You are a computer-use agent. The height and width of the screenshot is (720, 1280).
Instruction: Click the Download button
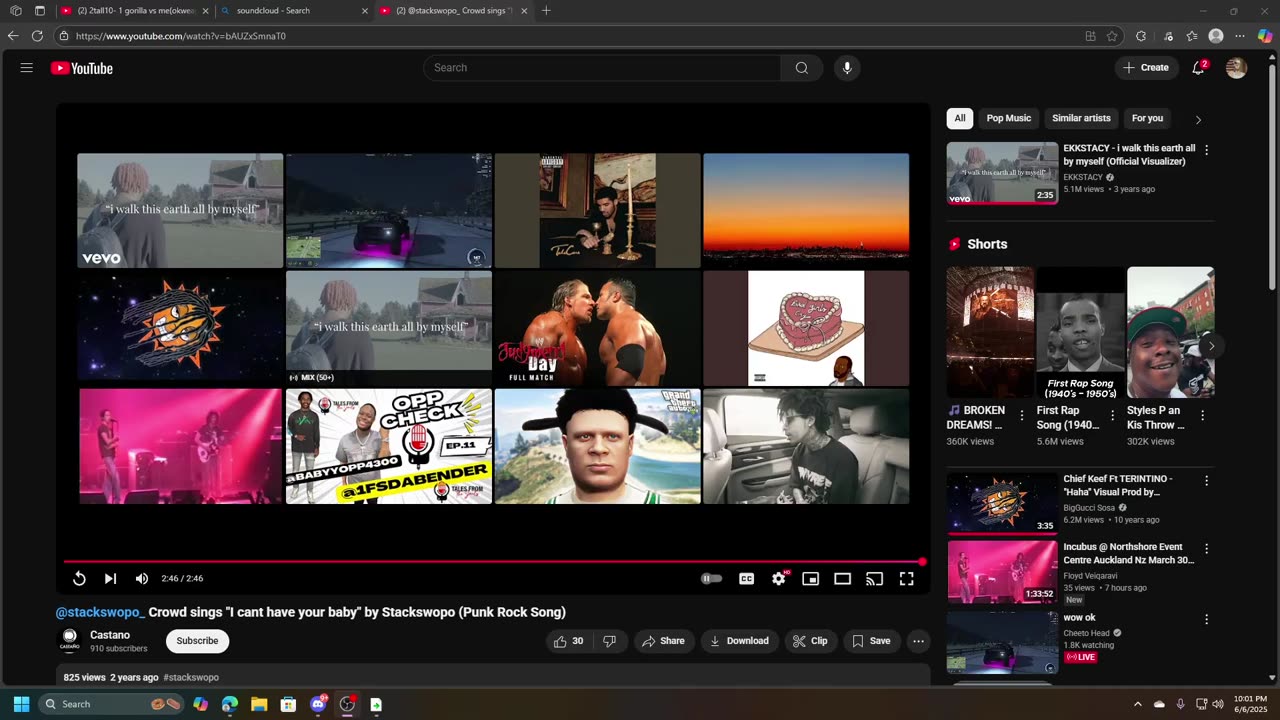click(739, 641)
